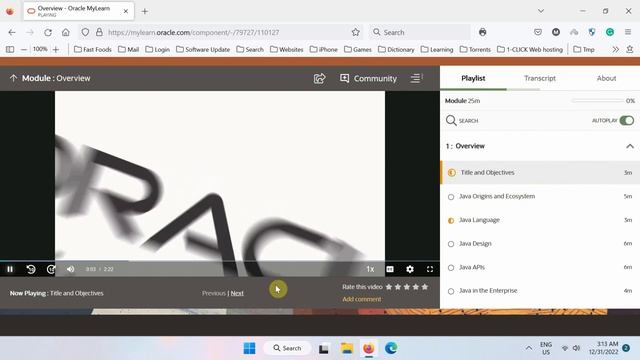Open the print icon in toolbar
This screenshot has height=360, width=640.
point(482,32)
